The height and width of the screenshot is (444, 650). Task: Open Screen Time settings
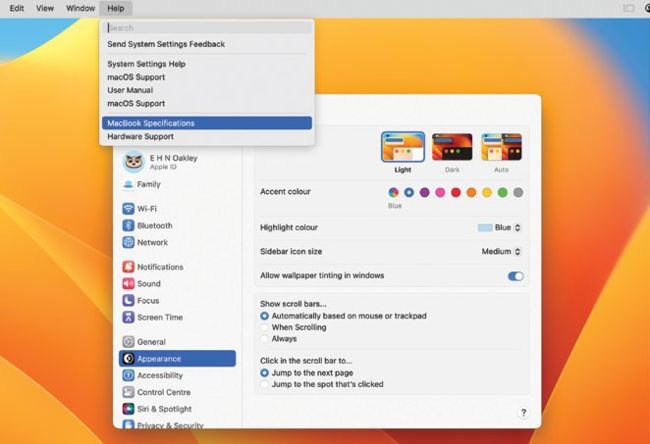pyautogui.click(x=160, y=318)
